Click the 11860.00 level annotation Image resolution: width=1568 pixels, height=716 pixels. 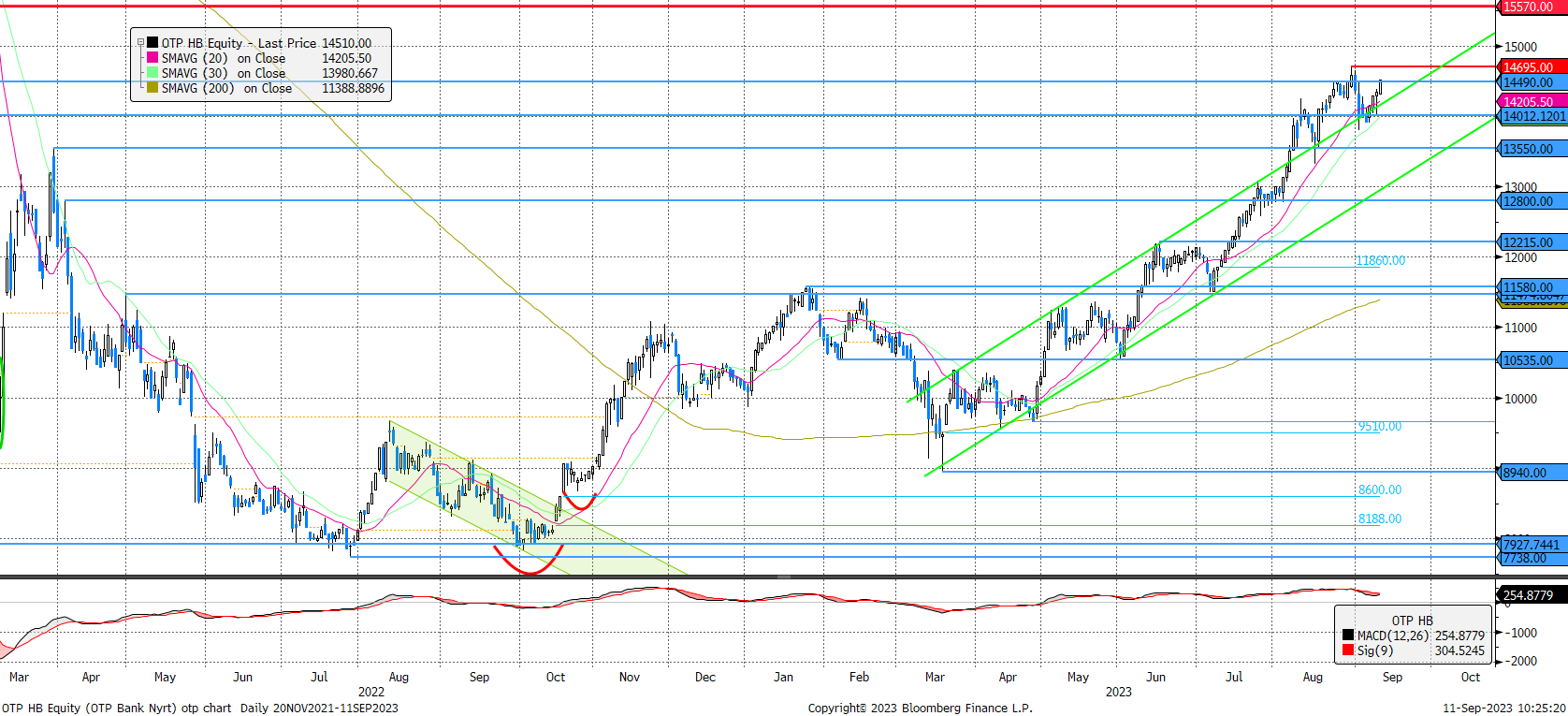point(1380,261)
